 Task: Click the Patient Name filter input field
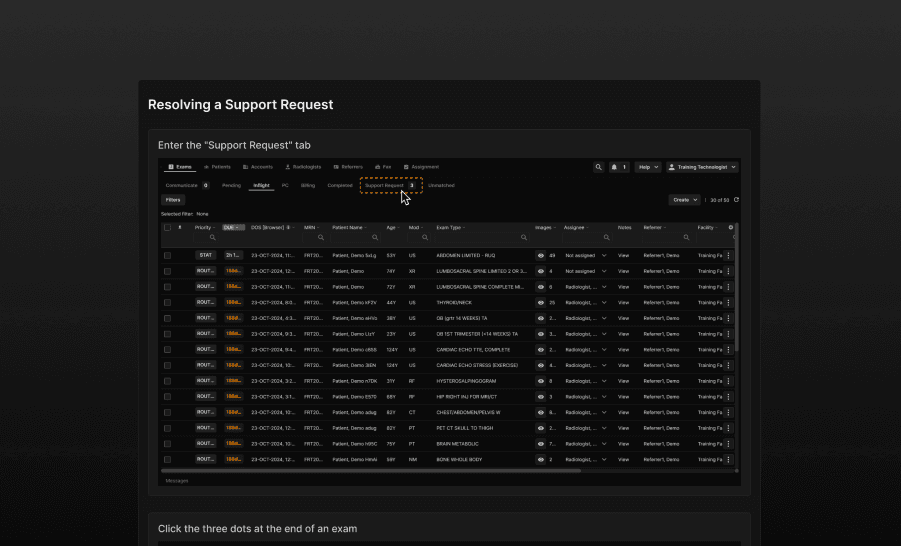pos(356,237)
